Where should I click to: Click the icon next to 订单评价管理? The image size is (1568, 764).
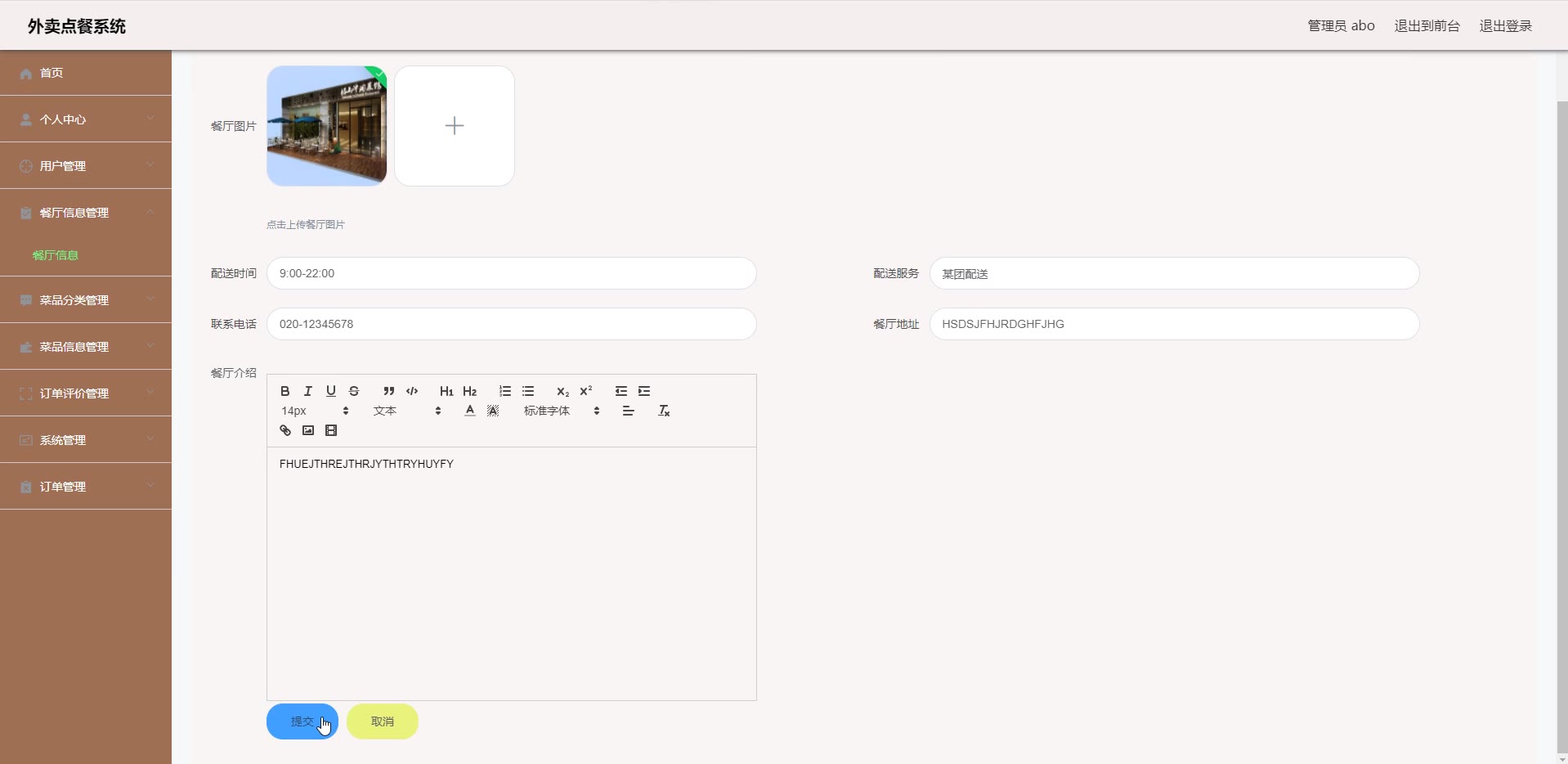click(x=26, y=393)
